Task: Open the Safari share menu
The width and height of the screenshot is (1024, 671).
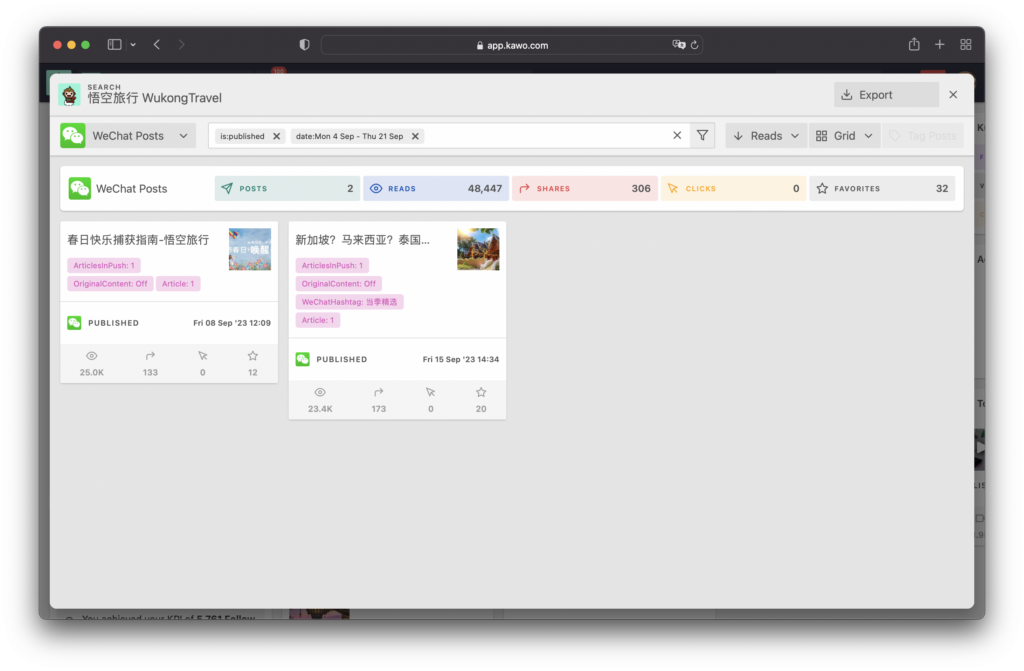Action: tap(914, 44)
